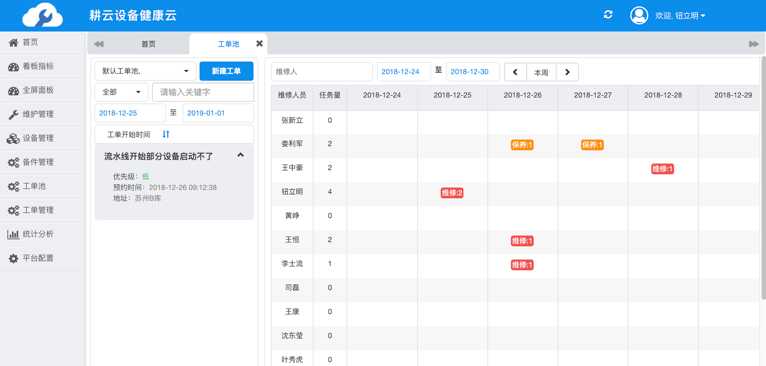This screenshot has height=366, width=766.
Task: Click the cloud wrench logo
Action: pos(43,15)
